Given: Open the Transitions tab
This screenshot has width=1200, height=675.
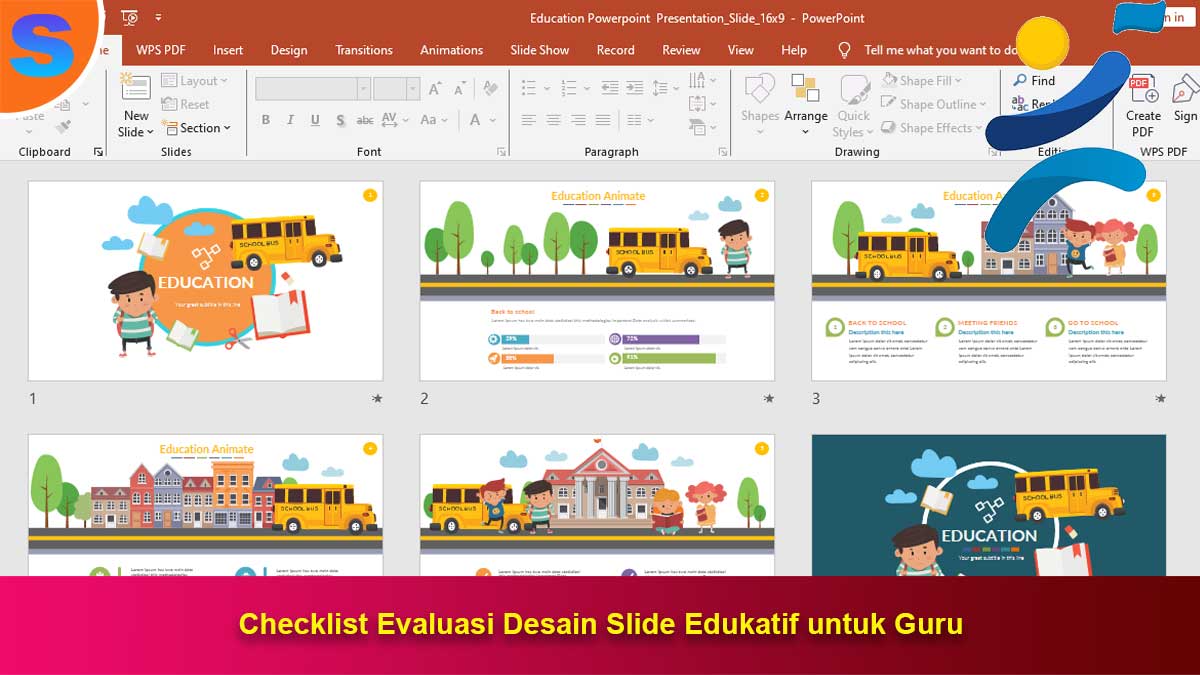Looking at the screenshot, I should (365, 50).
